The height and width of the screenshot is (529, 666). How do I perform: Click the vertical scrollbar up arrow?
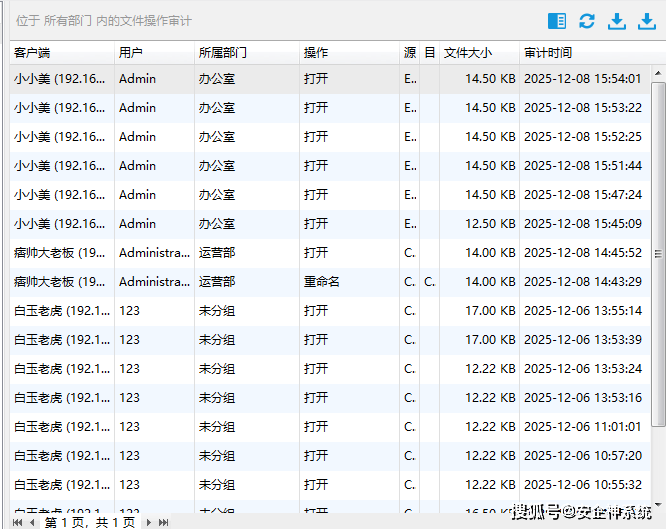(x=658, y=72)
